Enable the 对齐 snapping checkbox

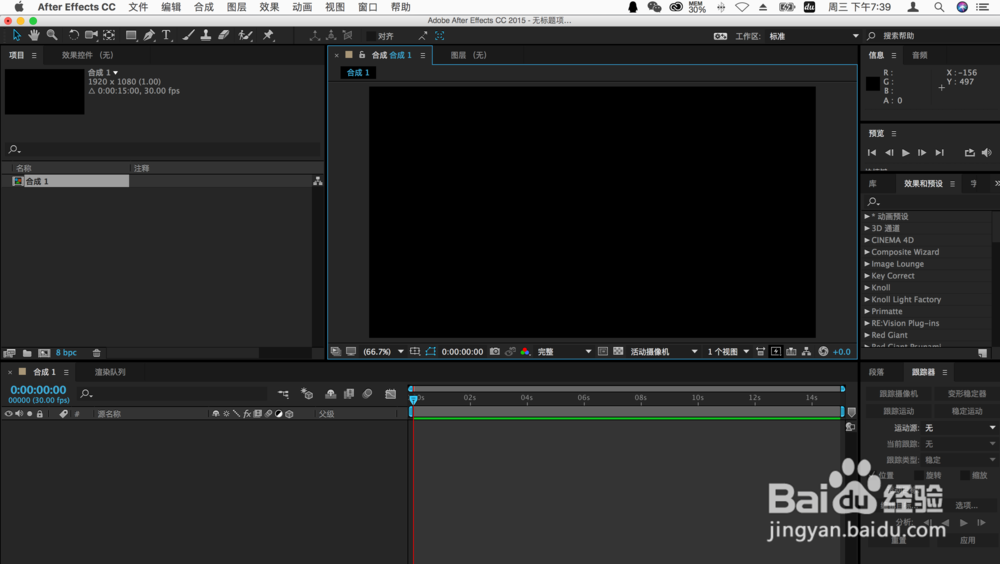tap(371, 36)
